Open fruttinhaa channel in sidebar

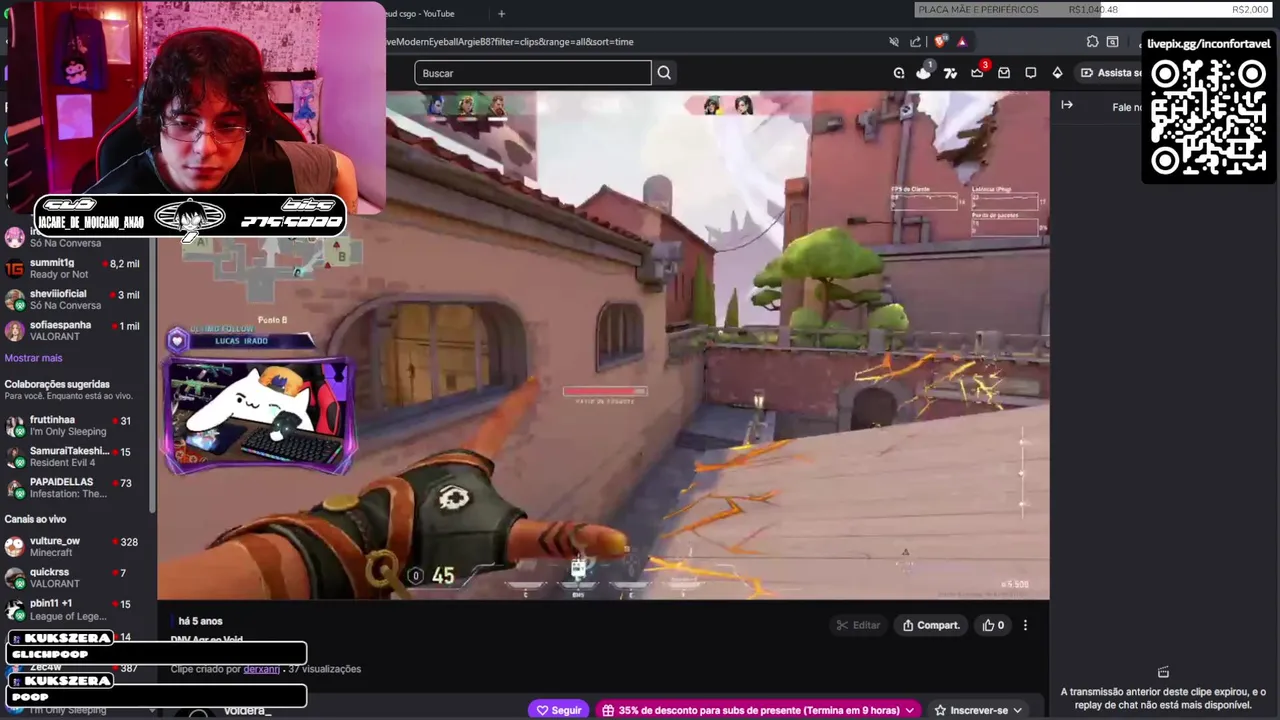(x=75, y=426)
